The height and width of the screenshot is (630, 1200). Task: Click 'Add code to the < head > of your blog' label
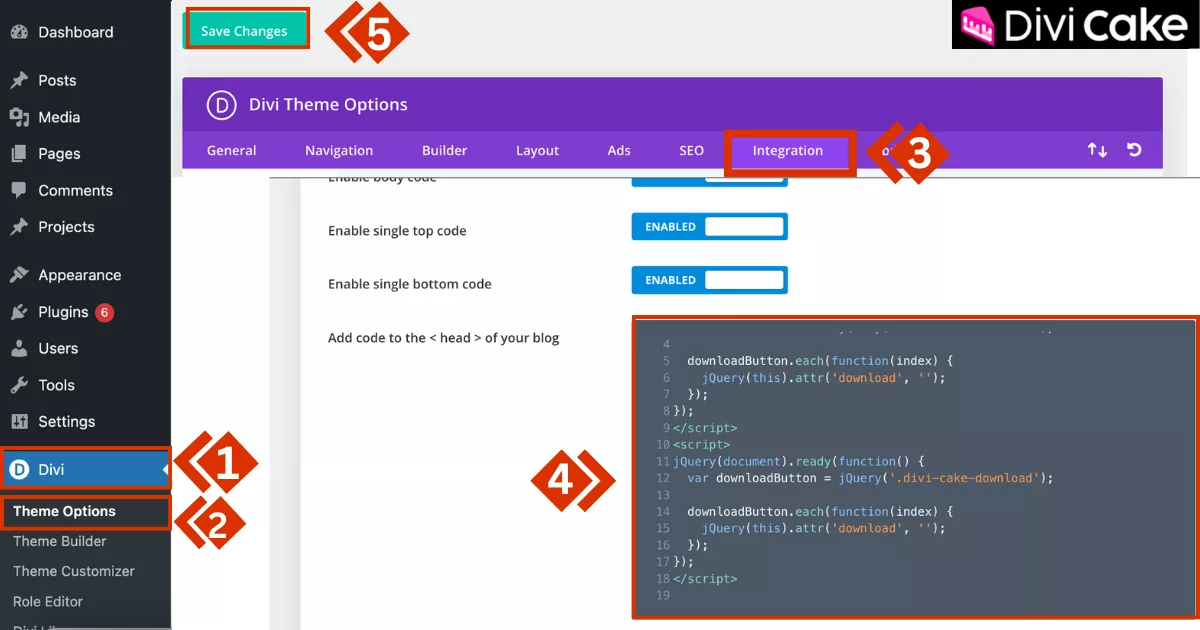[443, 338]
